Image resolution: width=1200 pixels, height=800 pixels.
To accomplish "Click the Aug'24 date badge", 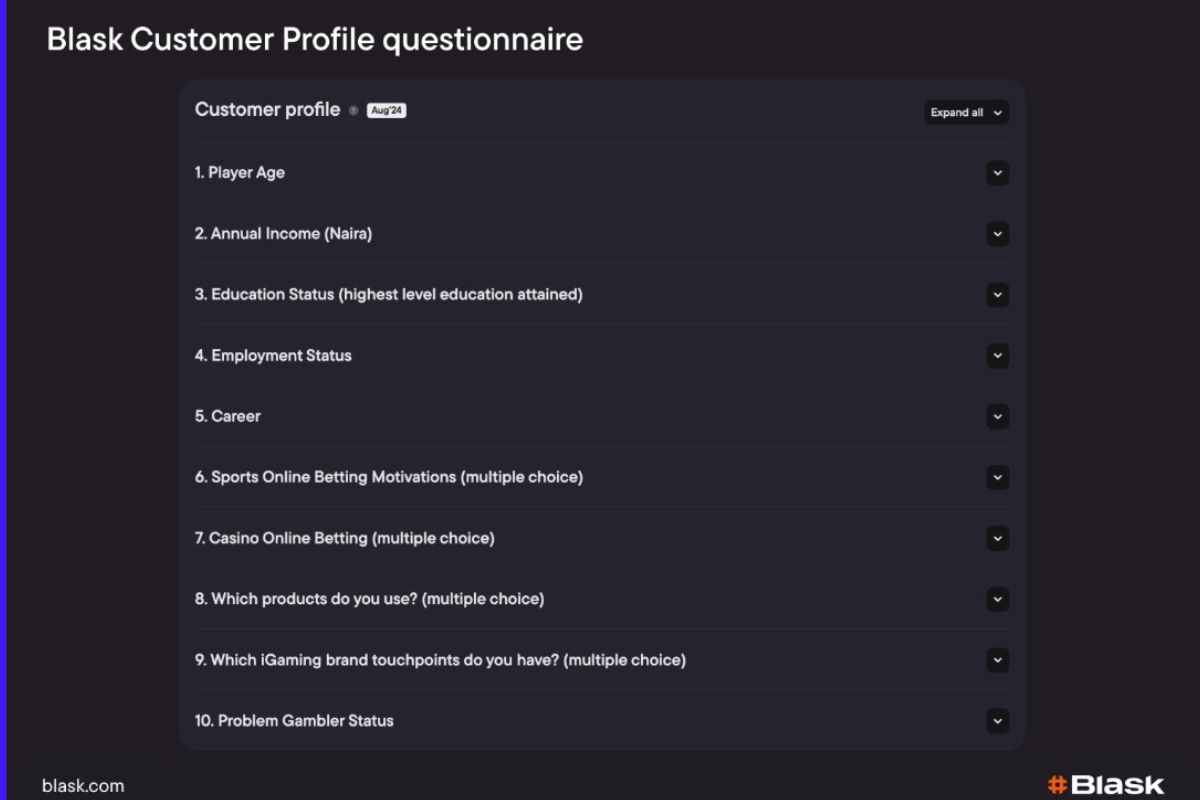I will tap(386, 111).
